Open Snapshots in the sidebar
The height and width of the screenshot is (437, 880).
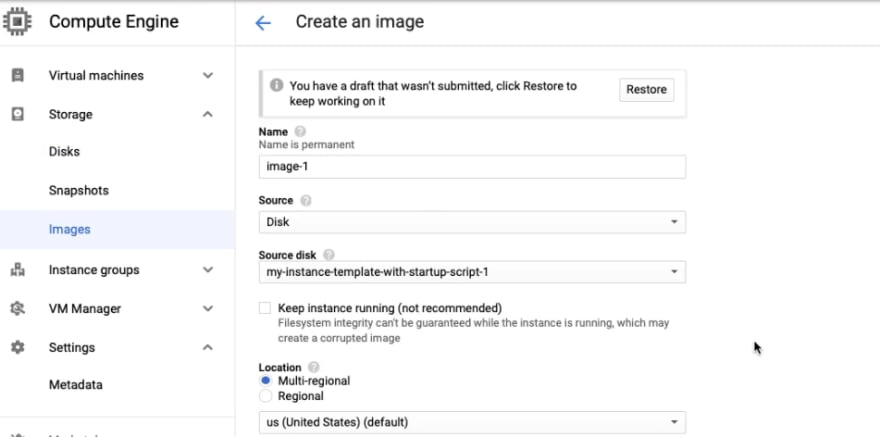click(79, 190)
